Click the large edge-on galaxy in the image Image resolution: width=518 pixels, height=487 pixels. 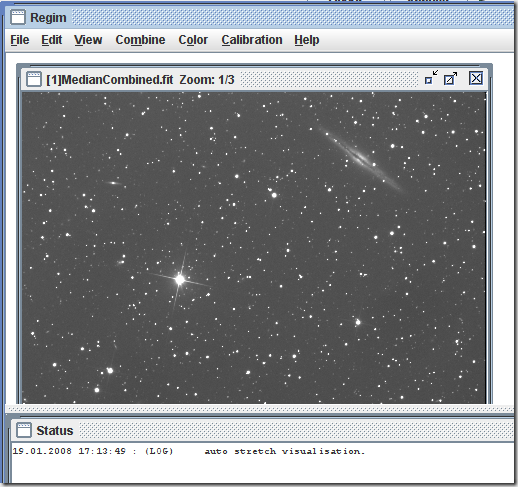point(361,158)
